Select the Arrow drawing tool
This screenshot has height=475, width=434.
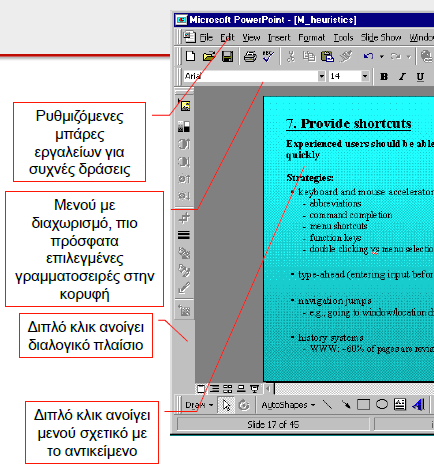pos(346,405)
